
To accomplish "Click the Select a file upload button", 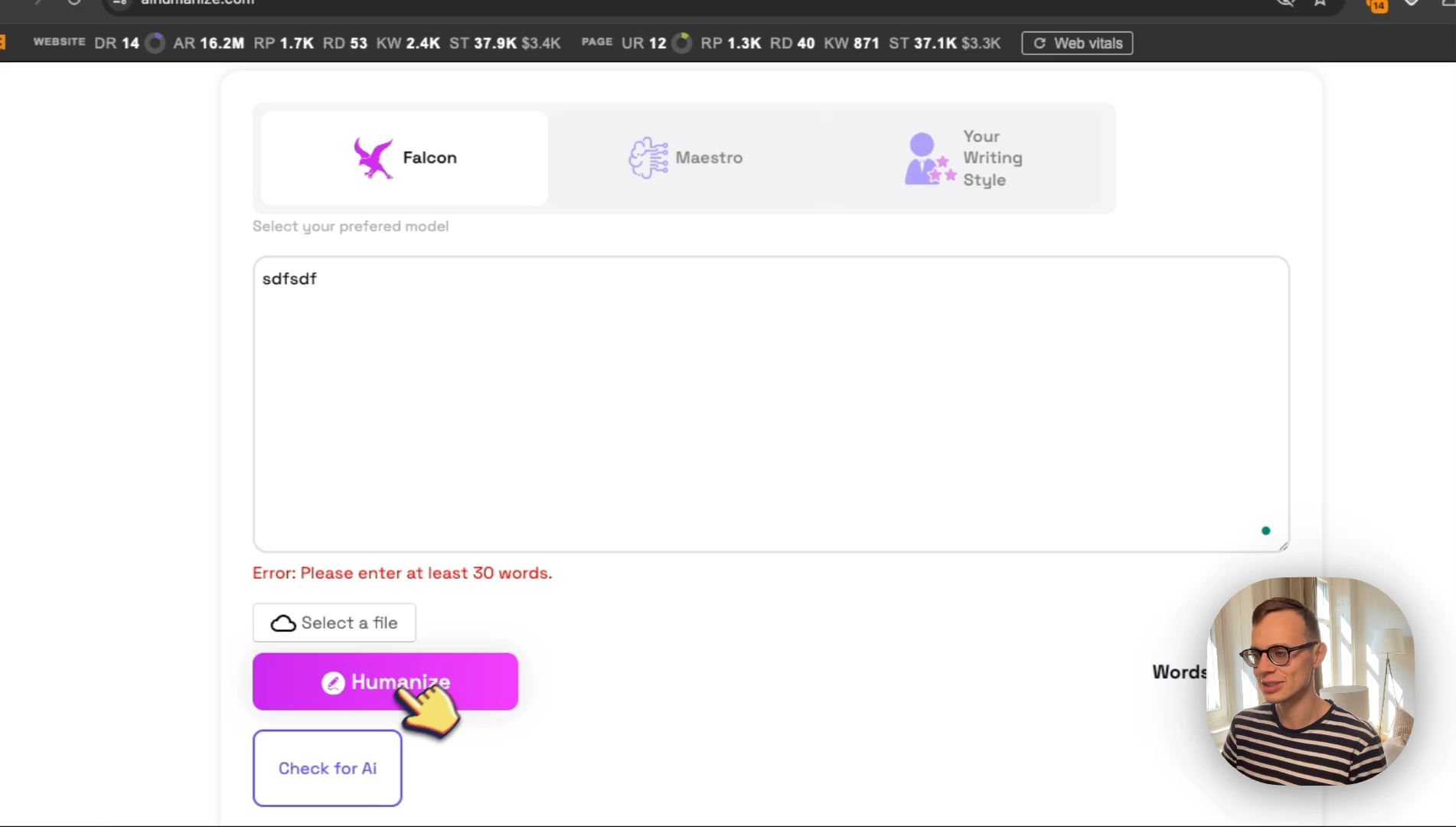I will [x=335, y=623].
